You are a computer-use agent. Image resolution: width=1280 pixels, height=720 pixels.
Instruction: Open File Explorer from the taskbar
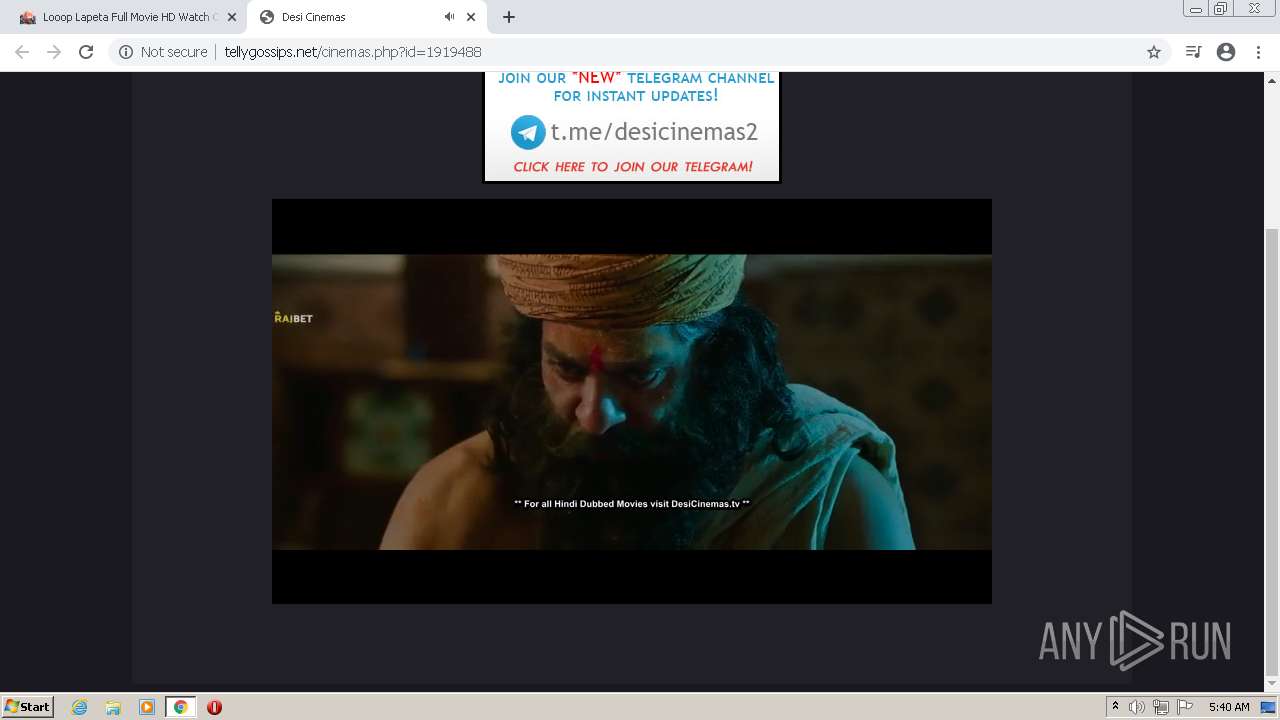coord(113,707)
